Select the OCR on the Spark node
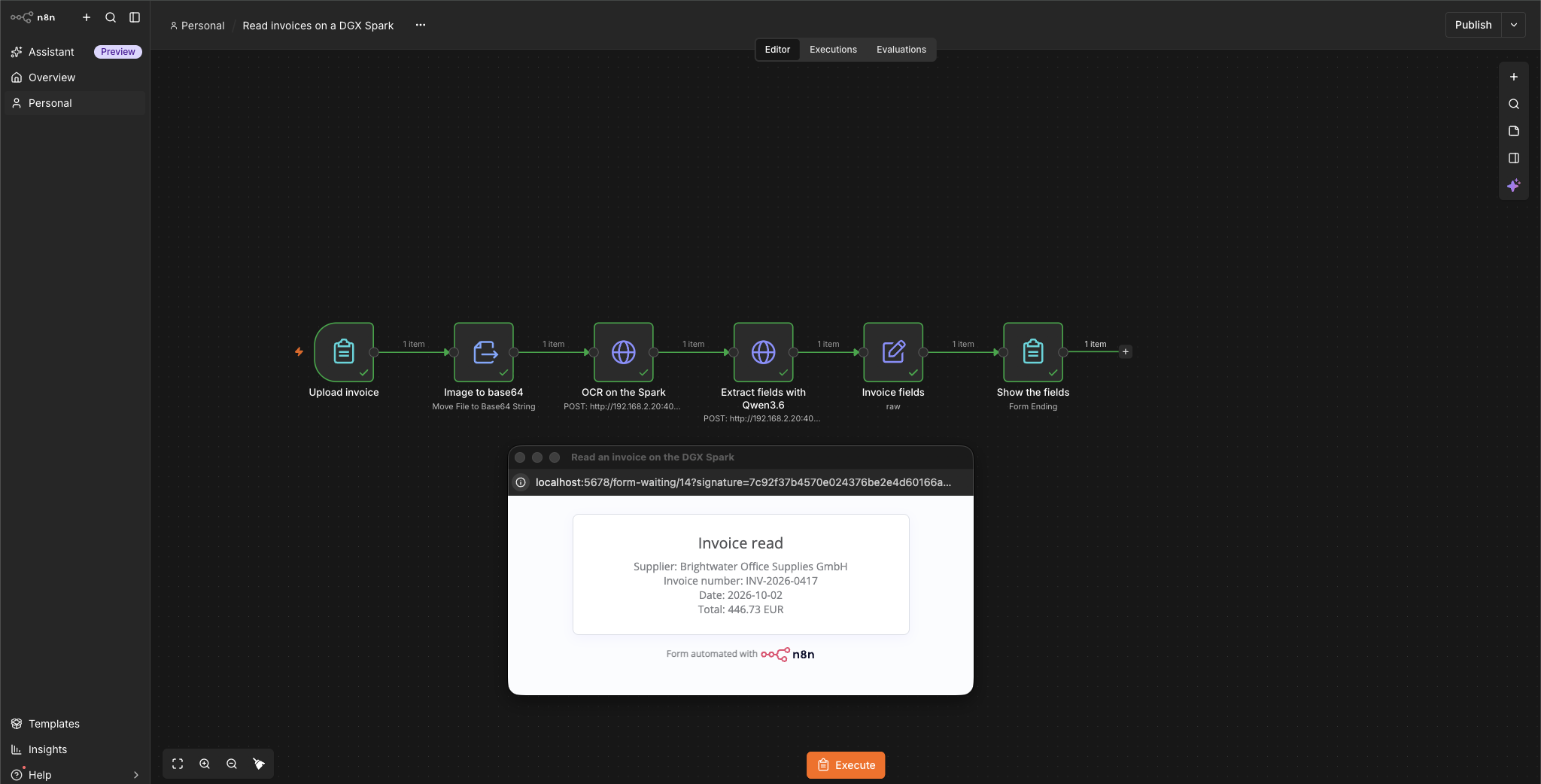Viewport: 1541px width, 784px height. [624, 352]
